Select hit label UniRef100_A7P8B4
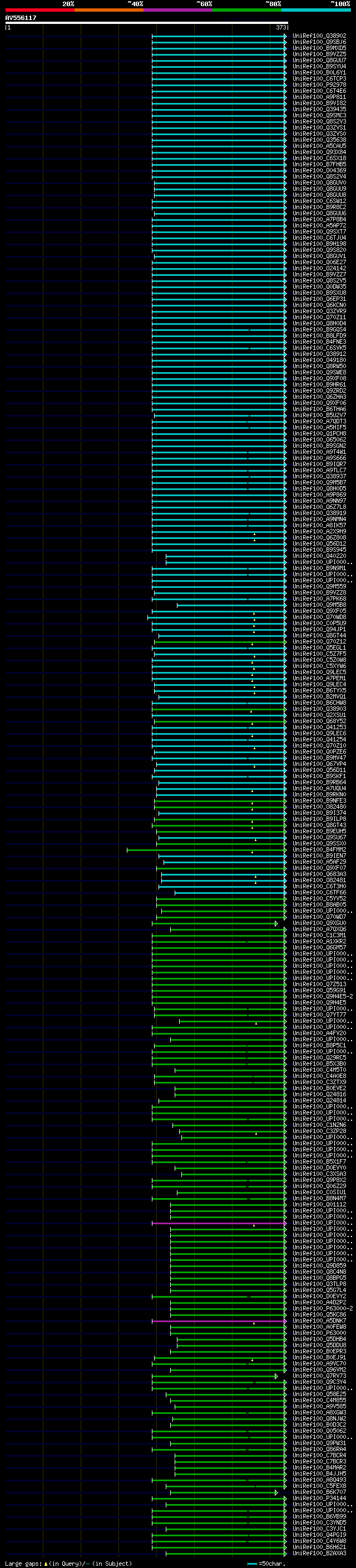Viewport: 356px width, 1568px height. coord(319,219)
